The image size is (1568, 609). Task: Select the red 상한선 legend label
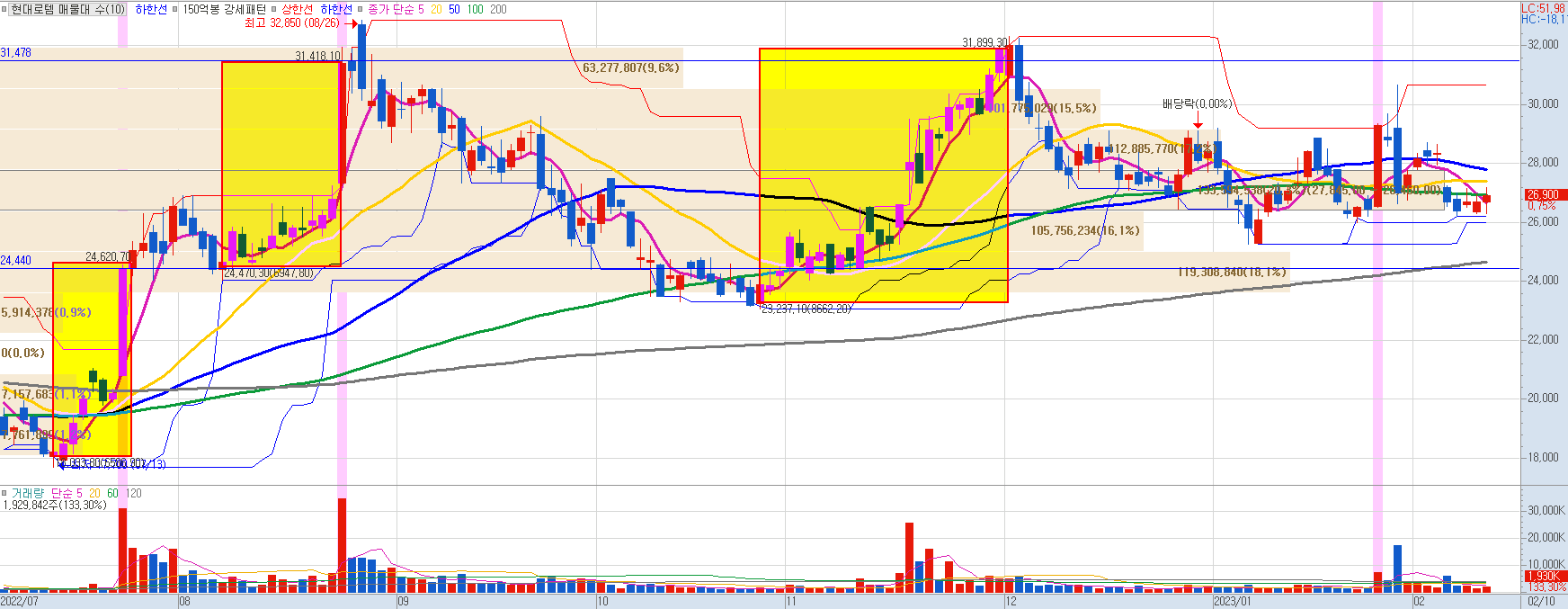[298, 9]
